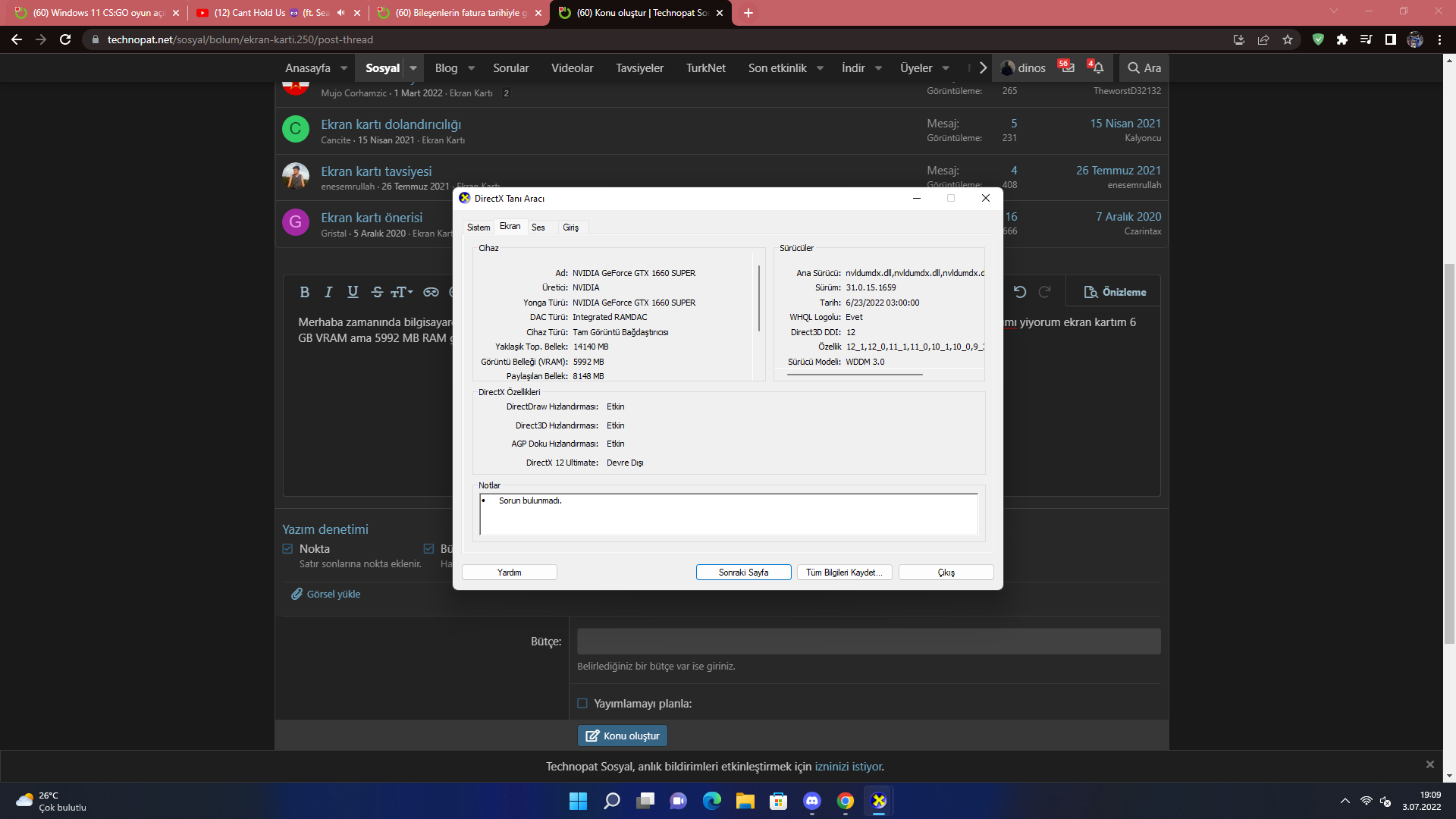
Task: Apply italic formatting in editor
Action: pyautogui.click(x=328, y=292)
